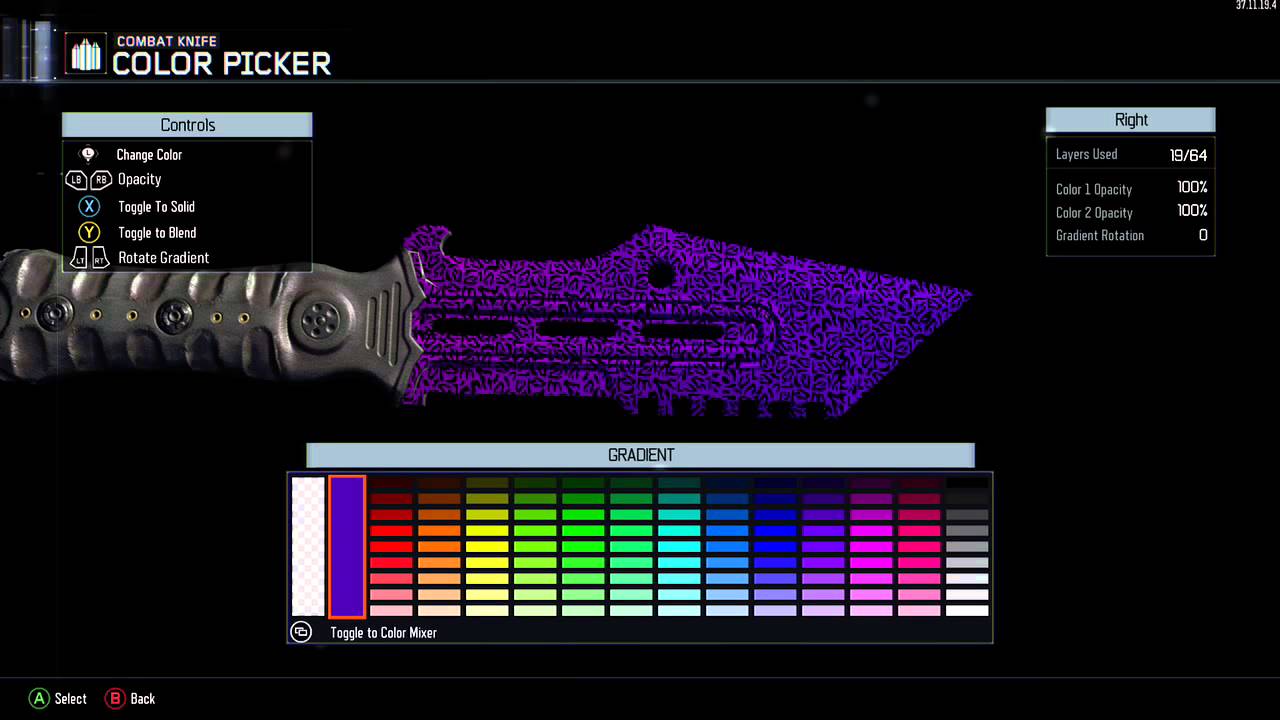This screenshot has height=720, width=1280.
Task: Click the yellow Y button icon
Action: [x=89, y=233]
